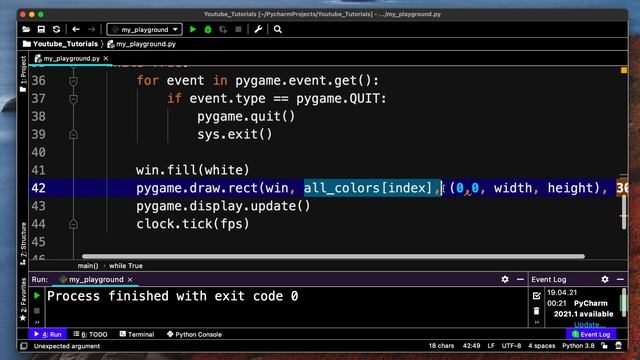Viewport: 640px width, 360px height.
Task: Click the Stop square icon in top toolbar
Action: [x=238, y=29]
